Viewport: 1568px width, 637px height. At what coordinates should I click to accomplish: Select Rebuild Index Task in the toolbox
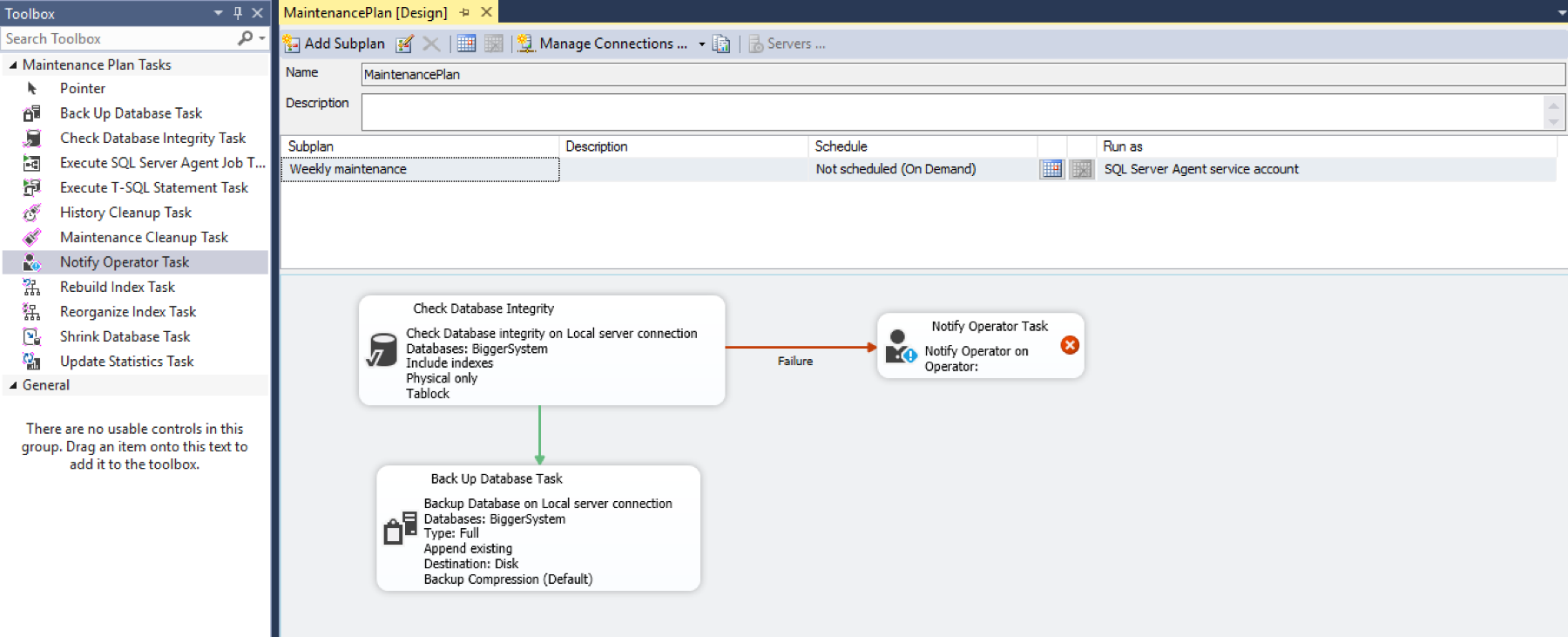tap(117, 287)
